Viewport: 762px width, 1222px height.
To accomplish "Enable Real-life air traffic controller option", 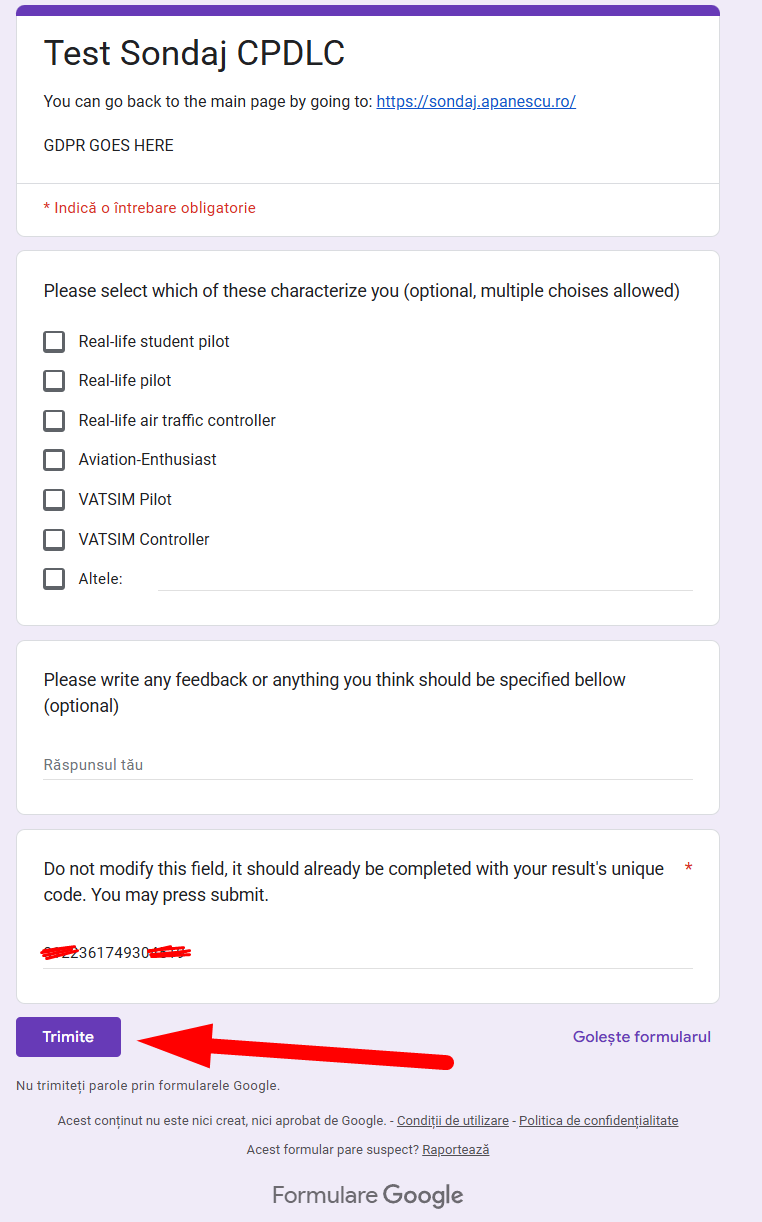I will coord(54,421).
